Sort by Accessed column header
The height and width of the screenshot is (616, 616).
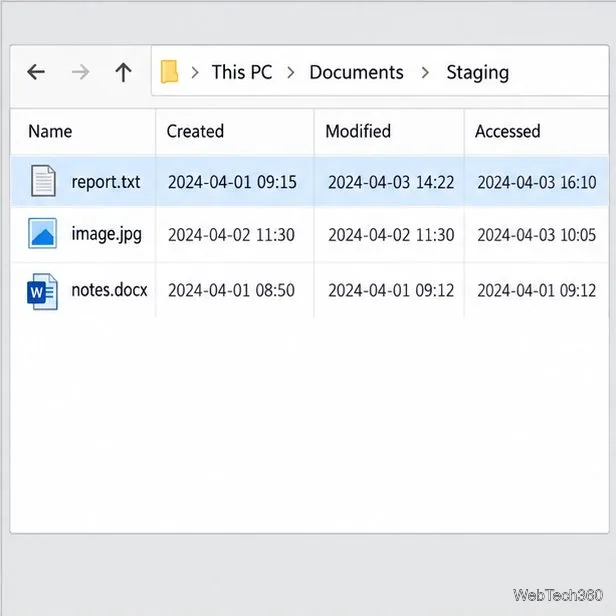coord(508,131)
